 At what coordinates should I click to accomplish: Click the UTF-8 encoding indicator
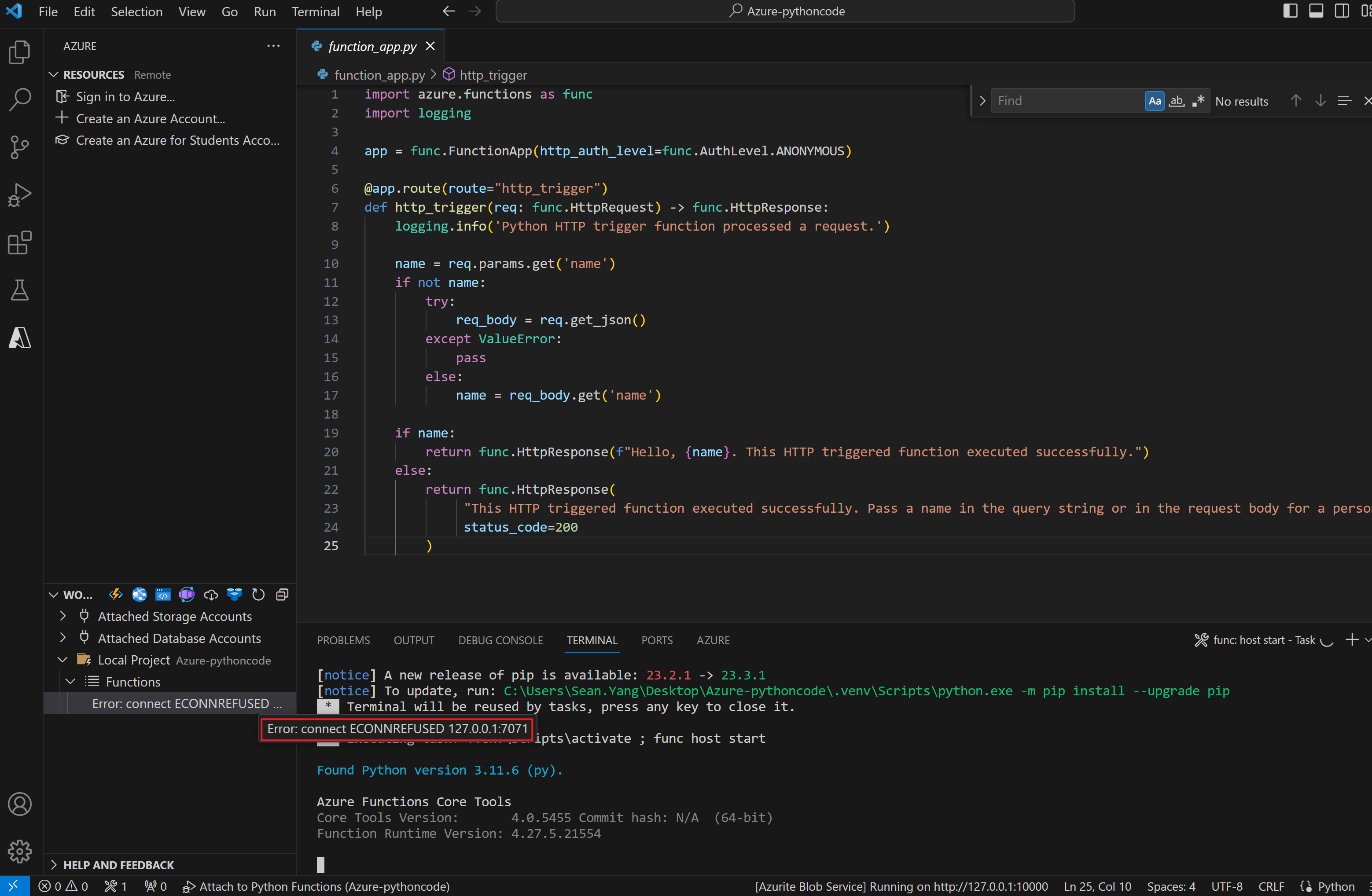(x=1227, y=886)
